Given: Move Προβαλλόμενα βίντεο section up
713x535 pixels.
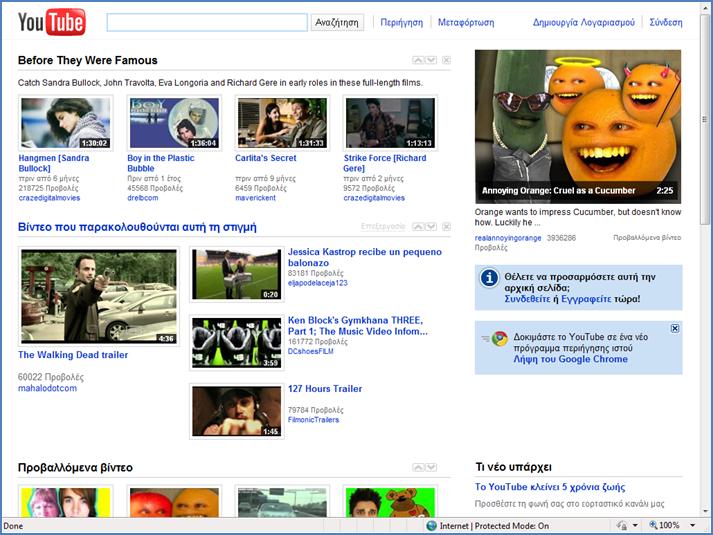Looking at the screenshot, I should [418, 467].
